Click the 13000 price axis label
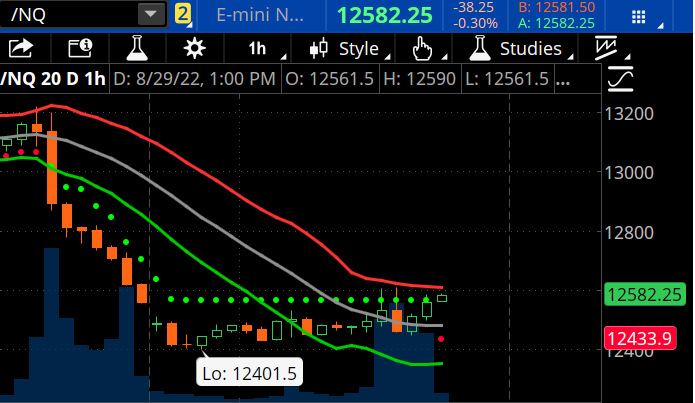The height and width of the screenshot is (403, 695). point(629,172)
